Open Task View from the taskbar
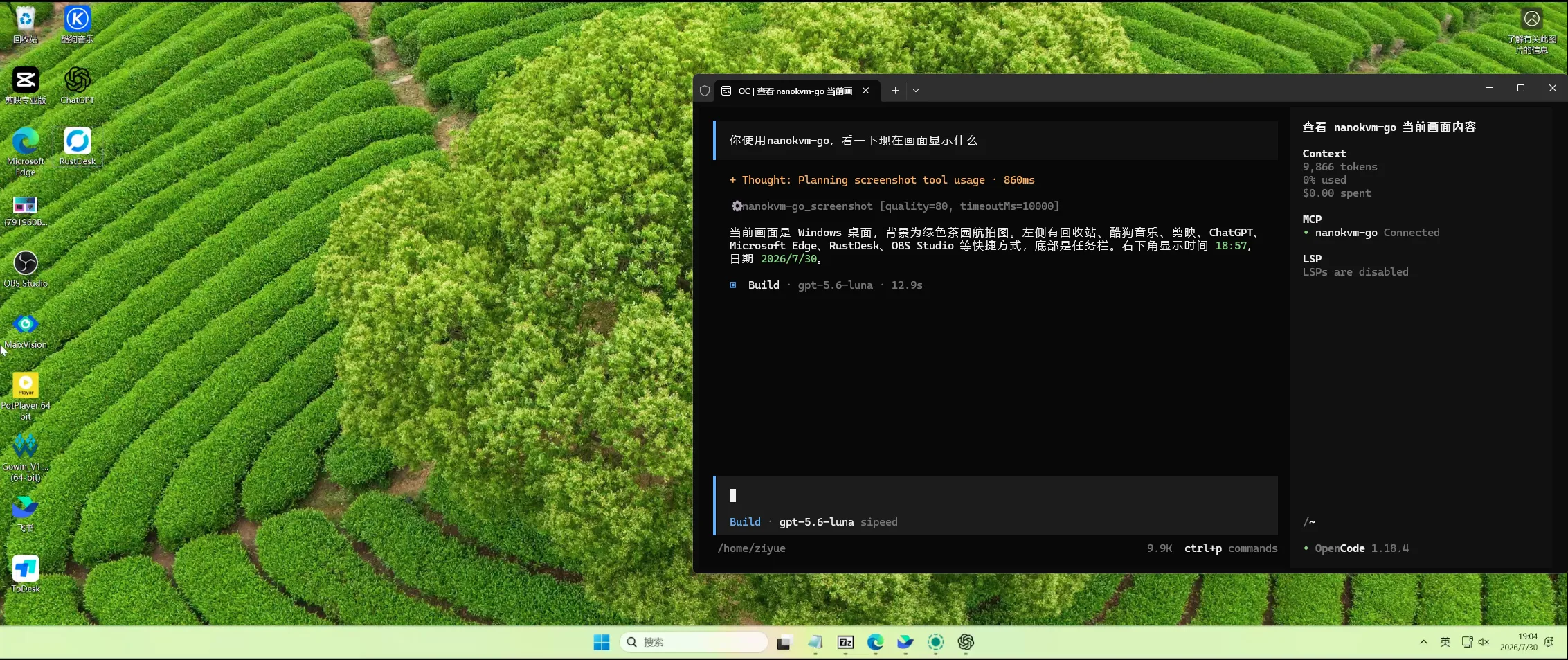Image resolution: width=1568 pixels, height=660 pixels. tap(784, 643)
